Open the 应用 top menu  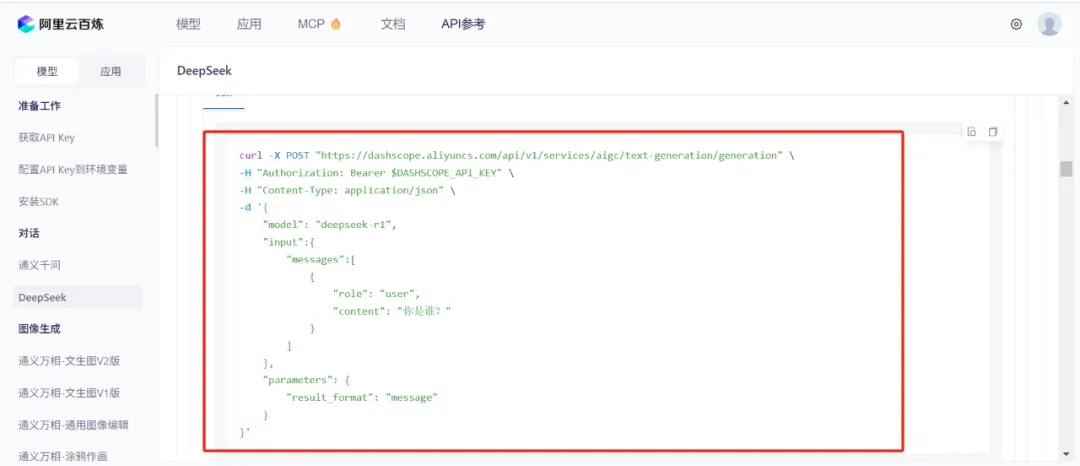249,24
